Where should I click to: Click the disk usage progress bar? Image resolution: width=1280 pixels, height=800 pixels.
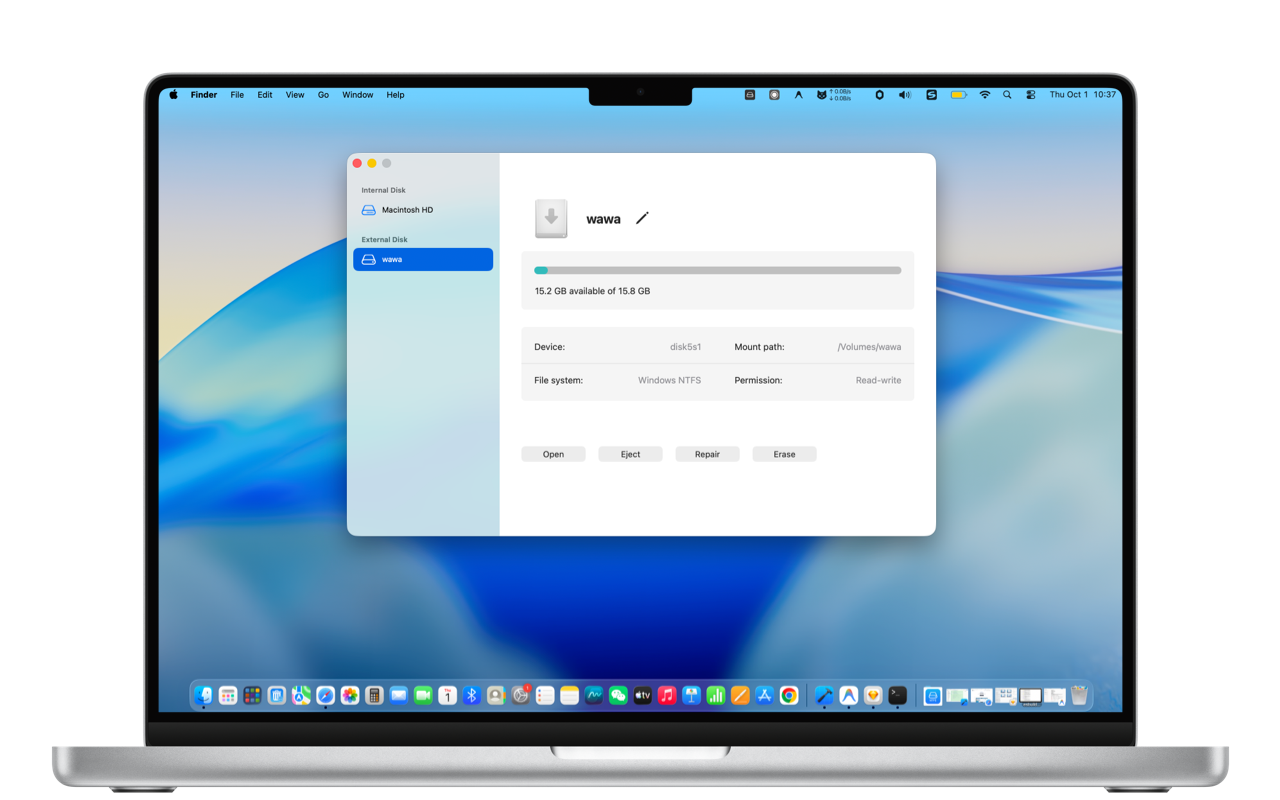tap(718, 270)
